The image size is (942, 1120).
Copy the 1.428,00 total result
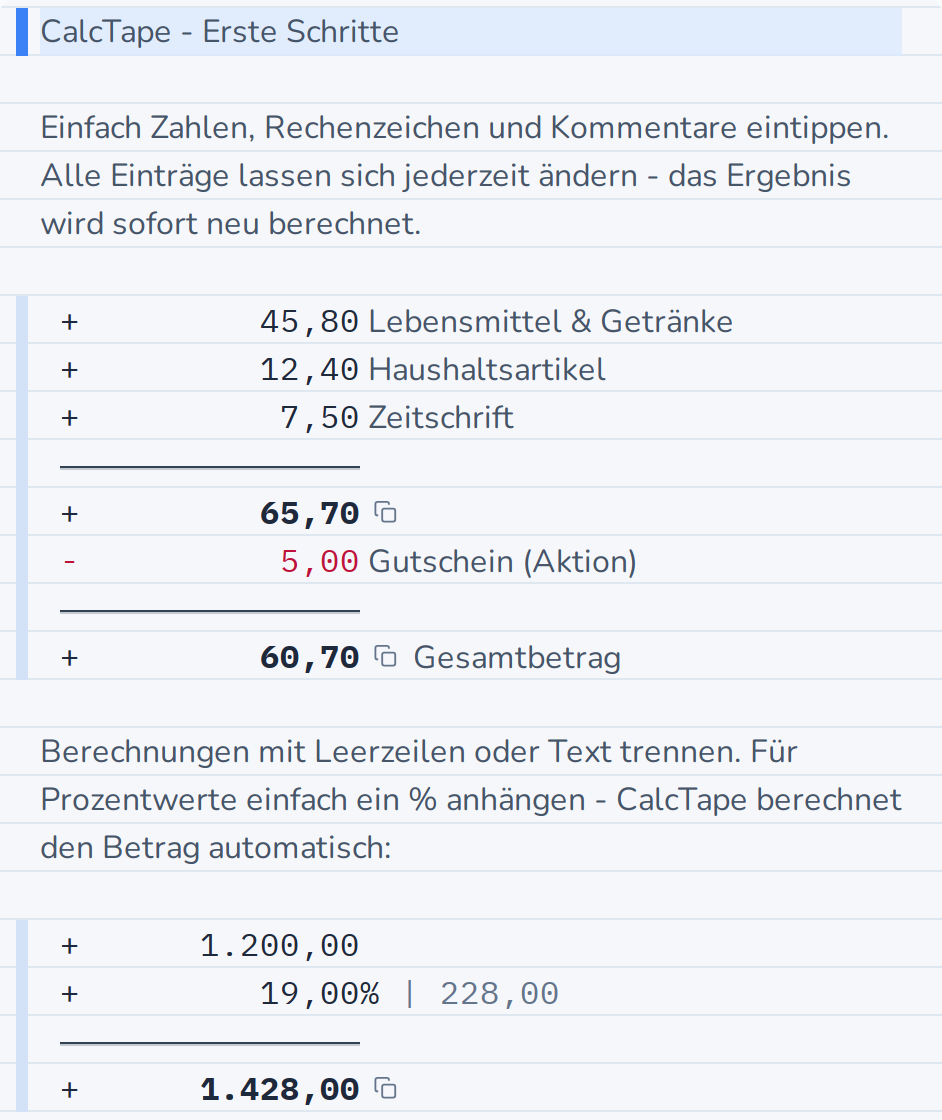(x=386, y=1089)
